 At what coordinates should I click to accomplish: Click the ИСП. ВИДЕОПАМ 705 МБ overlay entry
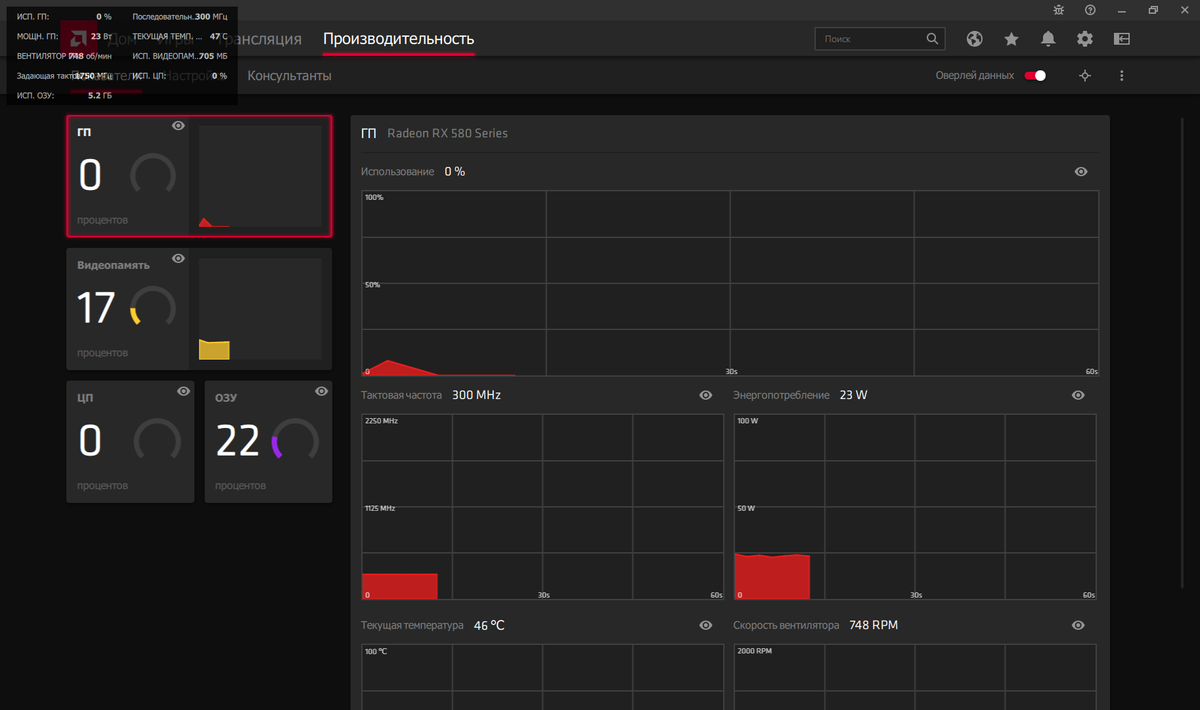click(x=180, y=56)
